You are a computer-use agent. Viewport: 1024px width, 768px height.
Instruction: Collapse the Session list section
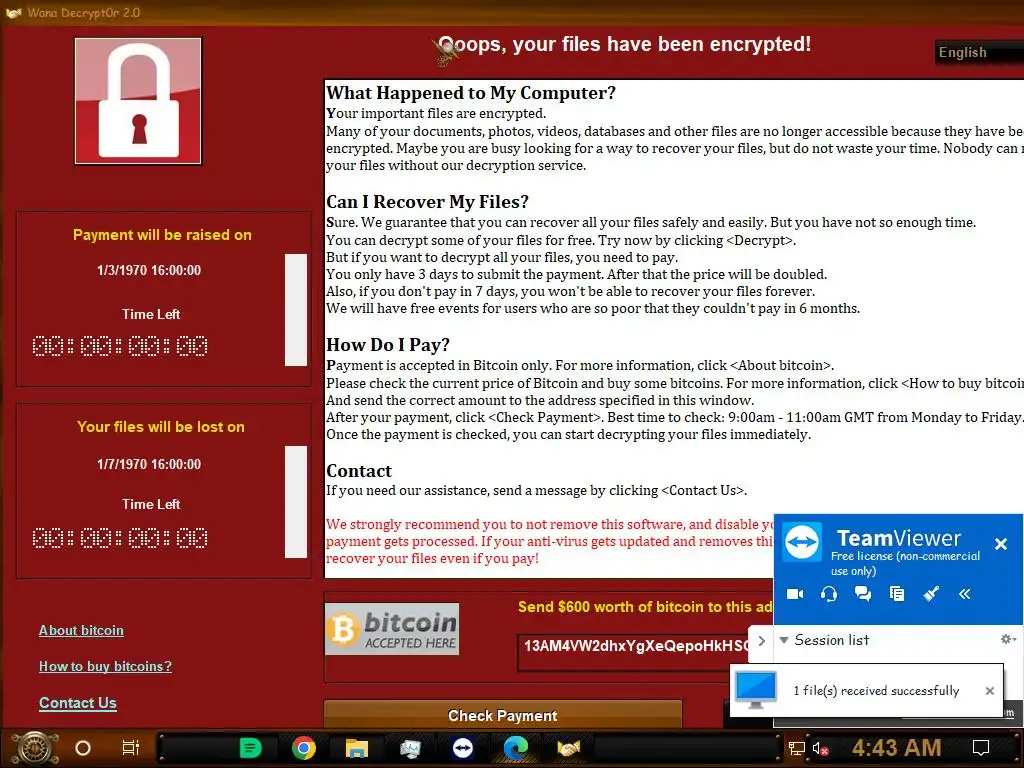pyautogui.click(x=784, y=640)
